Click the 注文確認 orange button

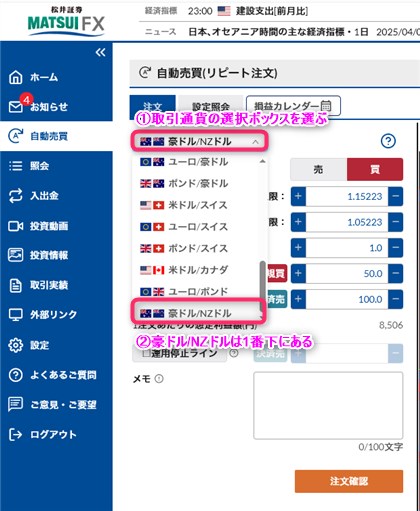tap(349, 481)
